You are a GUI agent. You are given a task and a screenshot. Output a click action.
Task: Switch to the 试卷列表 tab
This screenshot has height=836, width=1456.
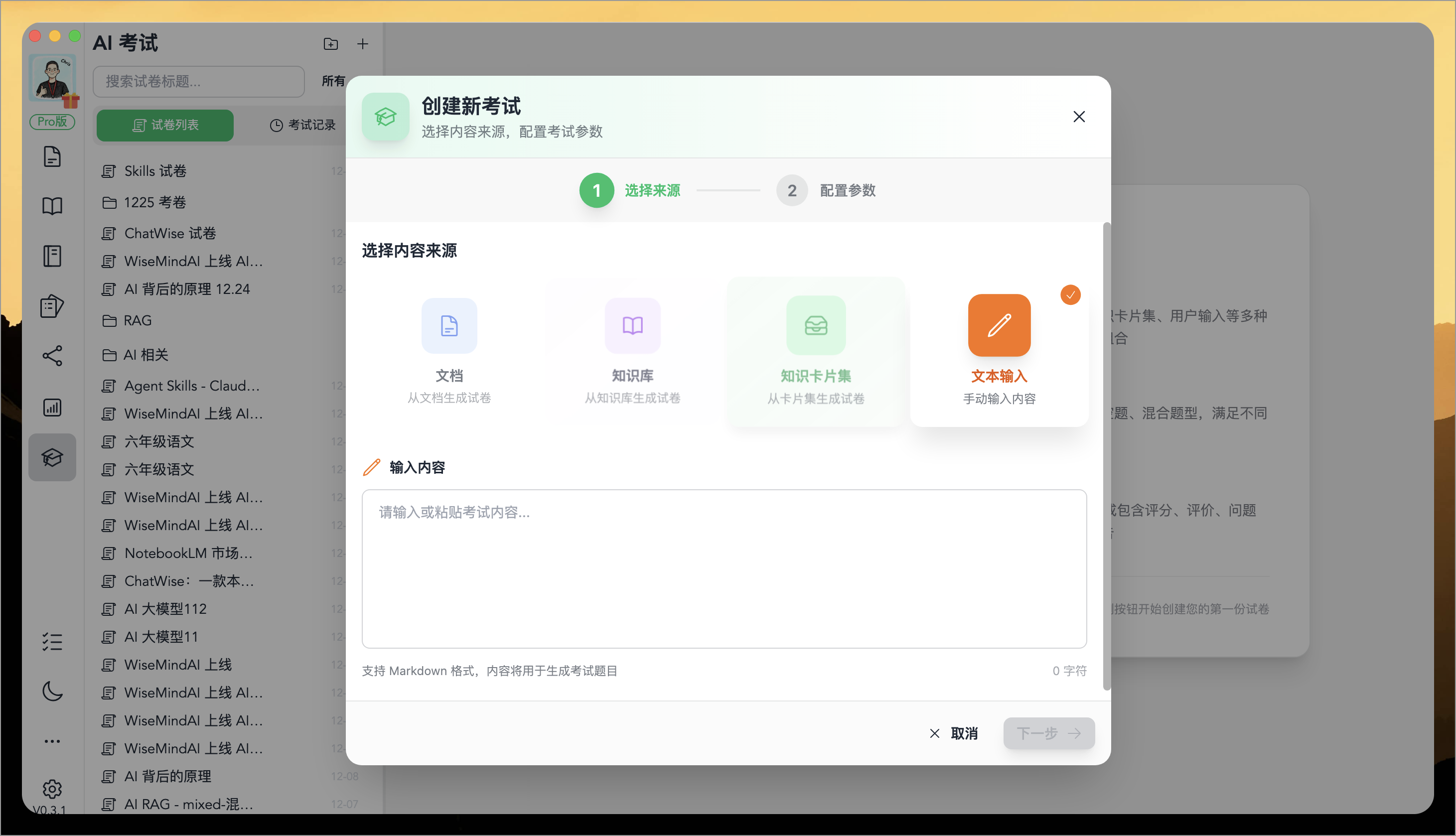point(165,125)
